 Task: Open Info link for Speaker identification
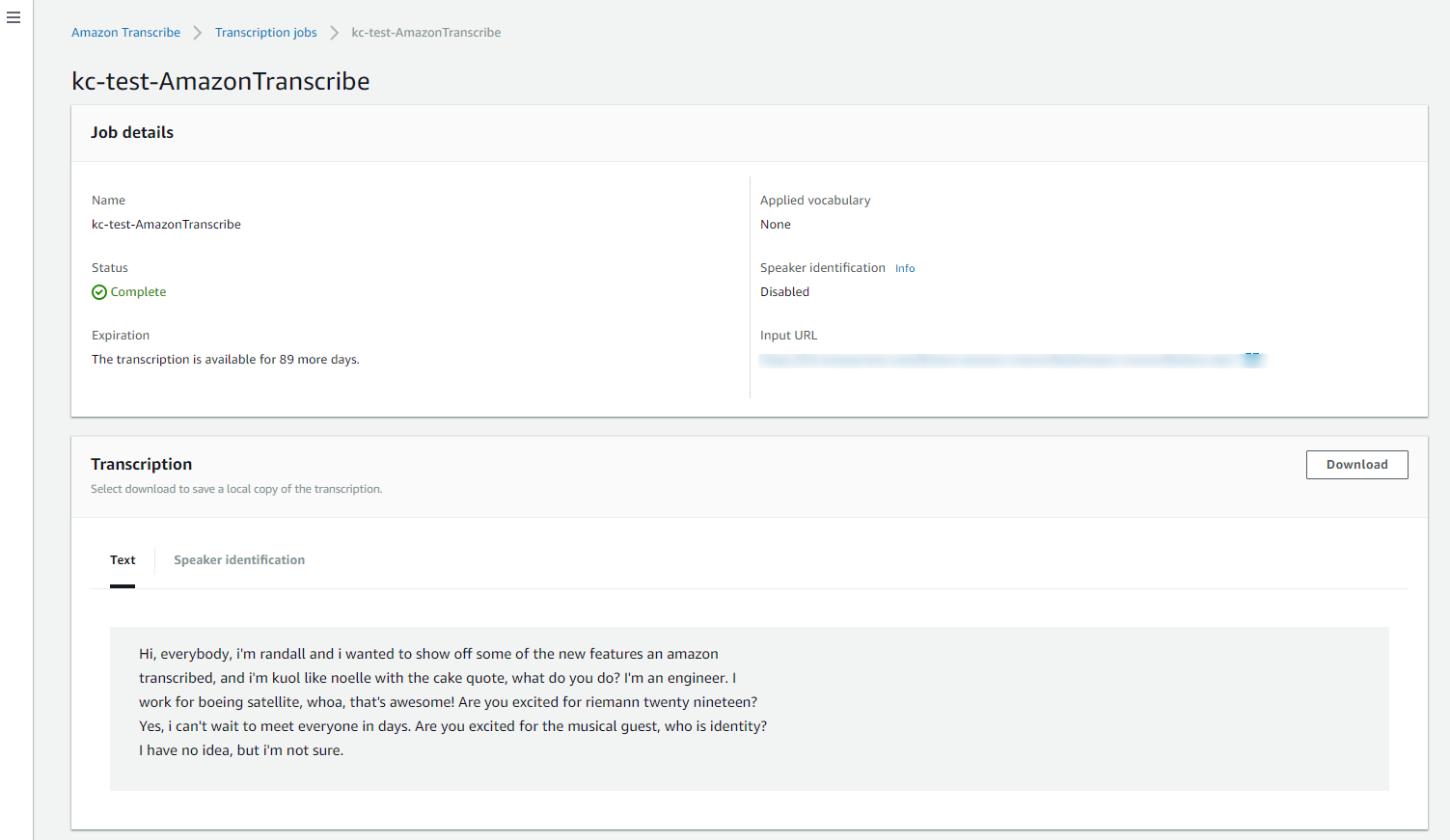(x=905, y=268)
